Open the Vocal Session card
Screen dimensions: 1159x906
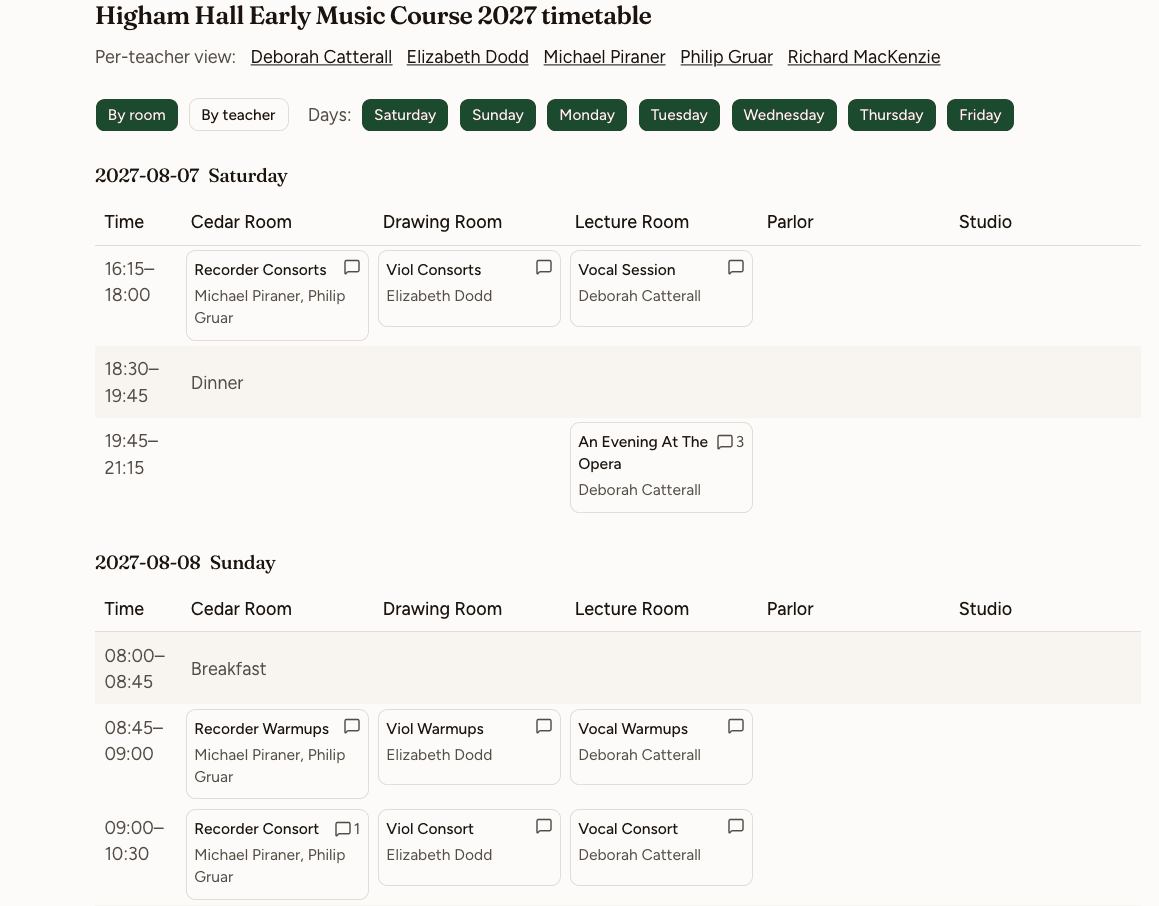coord(662,288)
